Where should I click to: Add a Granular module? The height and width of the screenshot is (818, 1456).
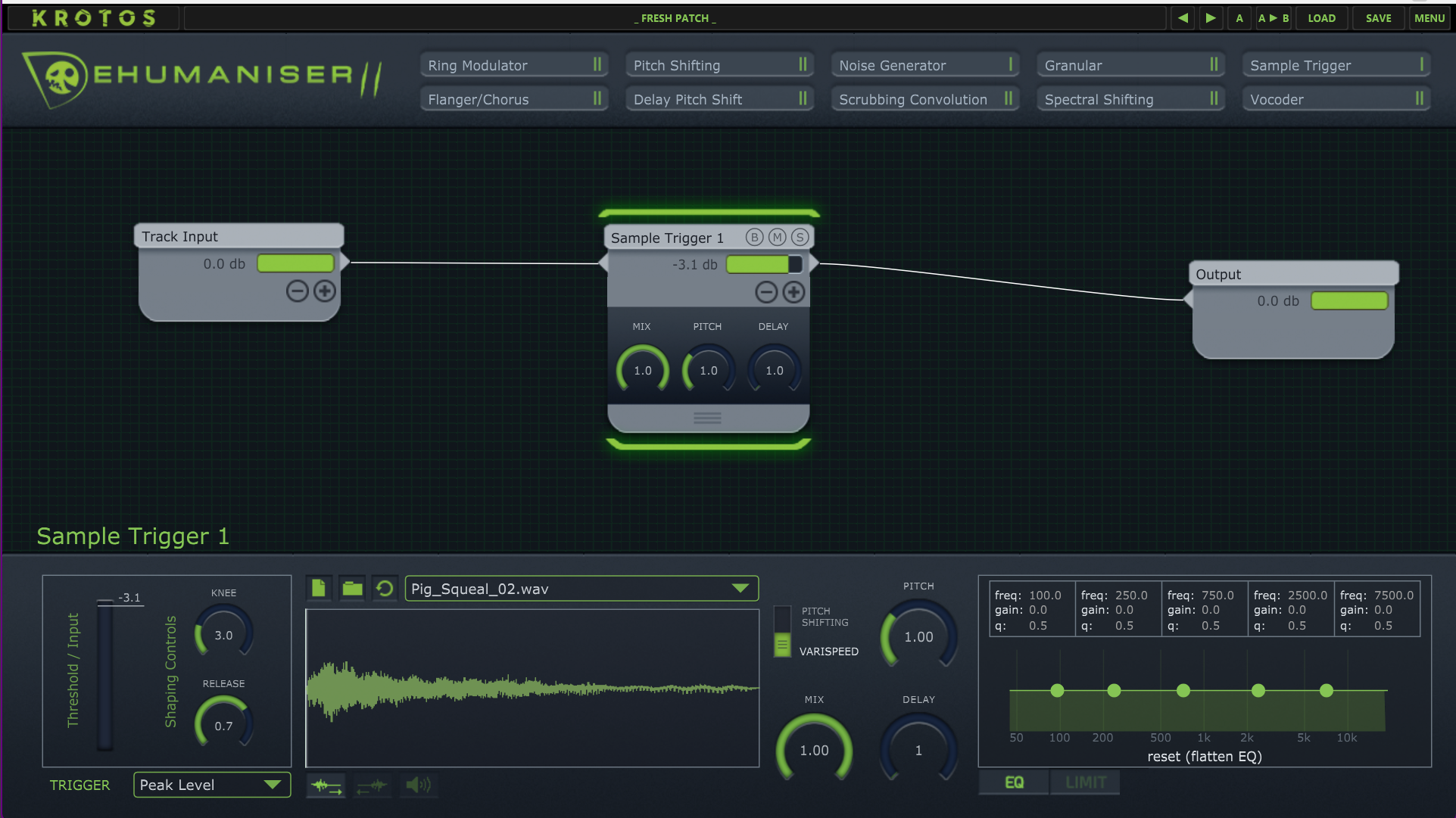1130,65
